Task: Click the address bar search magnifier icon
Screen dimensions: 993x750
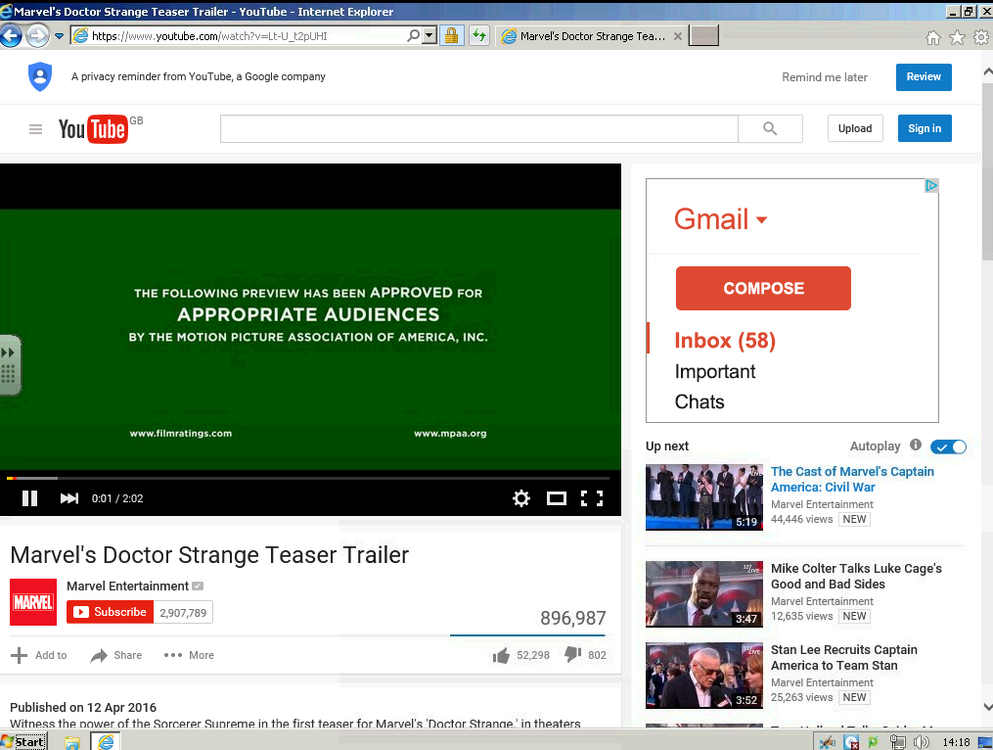Action: (413, 36)
